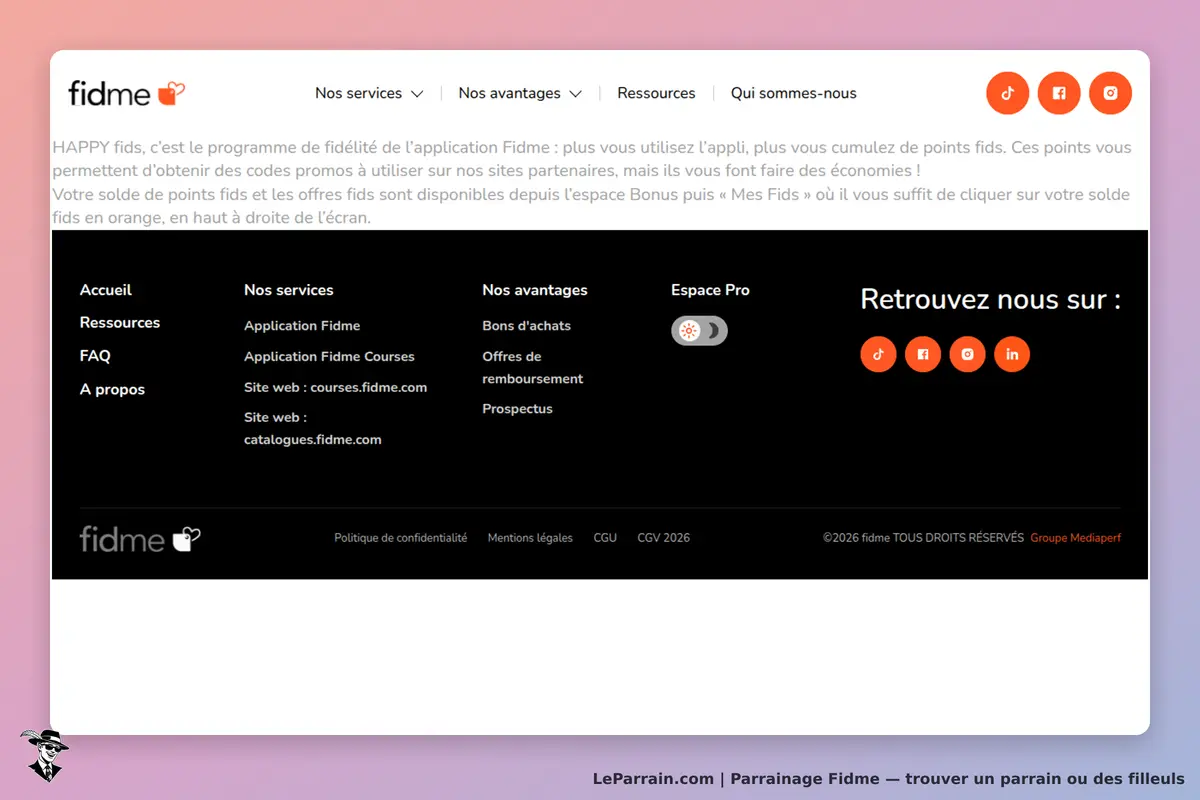This screenshot has height=800, width=1200.
Task: Click Retrouvez nous sur : heading
Action: click(x=990, y=299)
